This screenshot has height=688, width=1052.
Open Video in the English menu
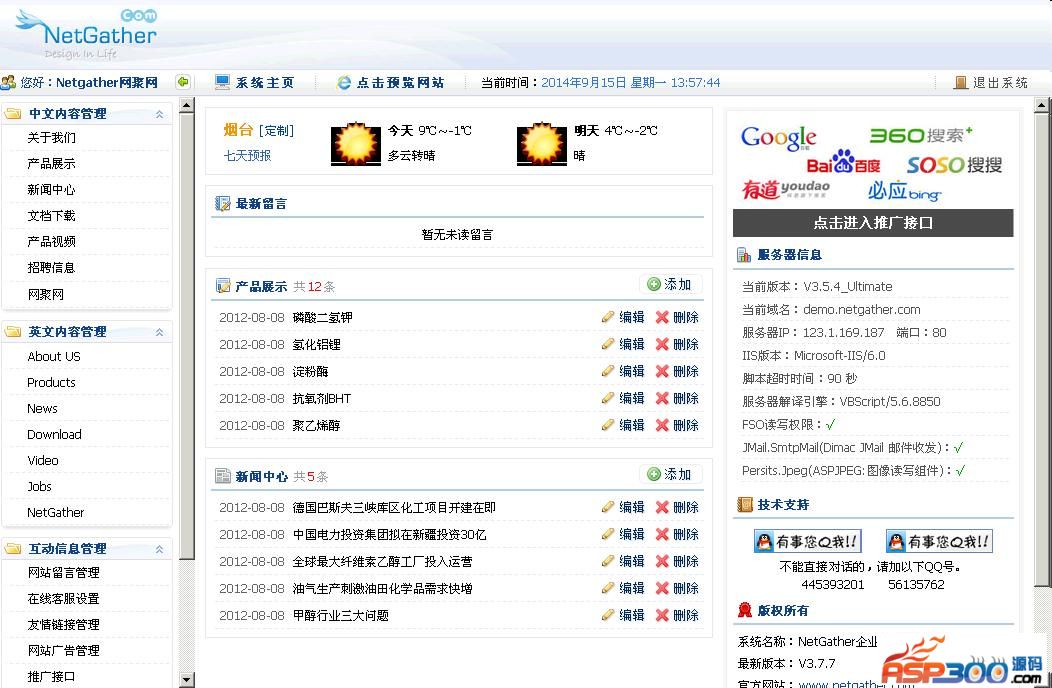(x=43, y=460)
